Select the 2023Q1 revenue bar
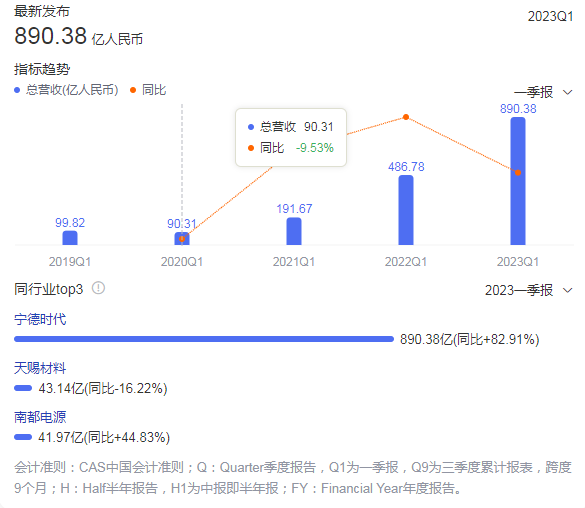 [518, 181]
